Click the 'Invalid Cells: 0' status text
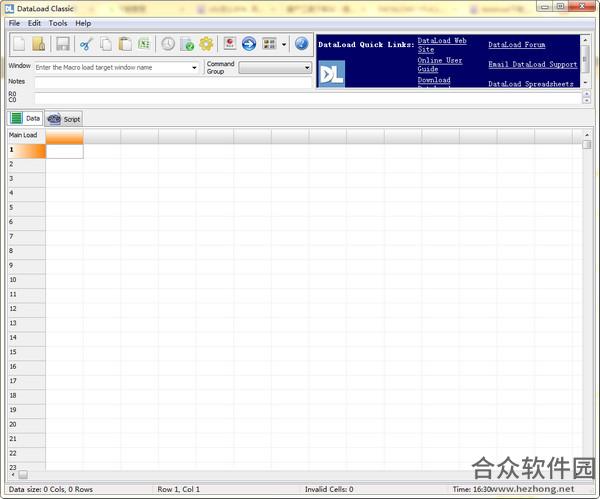This screenshot has height=499, width=600. [329, 489]
